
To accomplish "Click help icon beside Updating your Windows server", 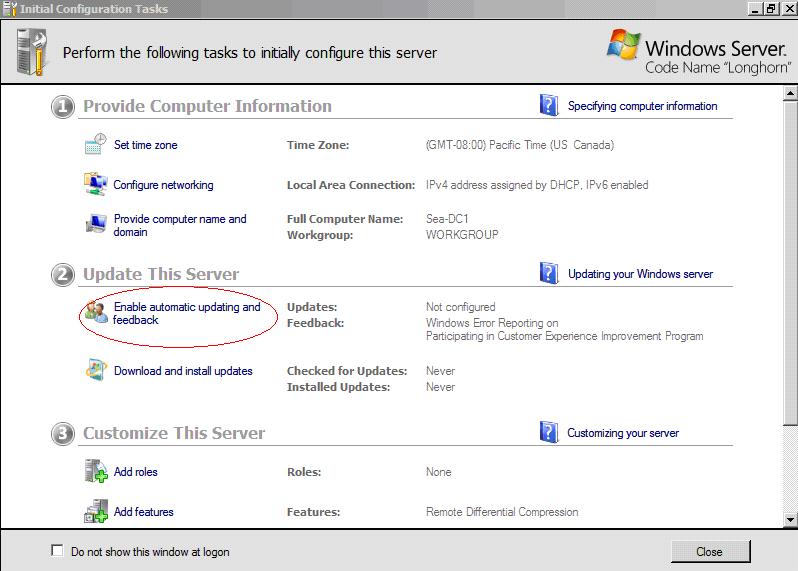I will coord(548,273).
